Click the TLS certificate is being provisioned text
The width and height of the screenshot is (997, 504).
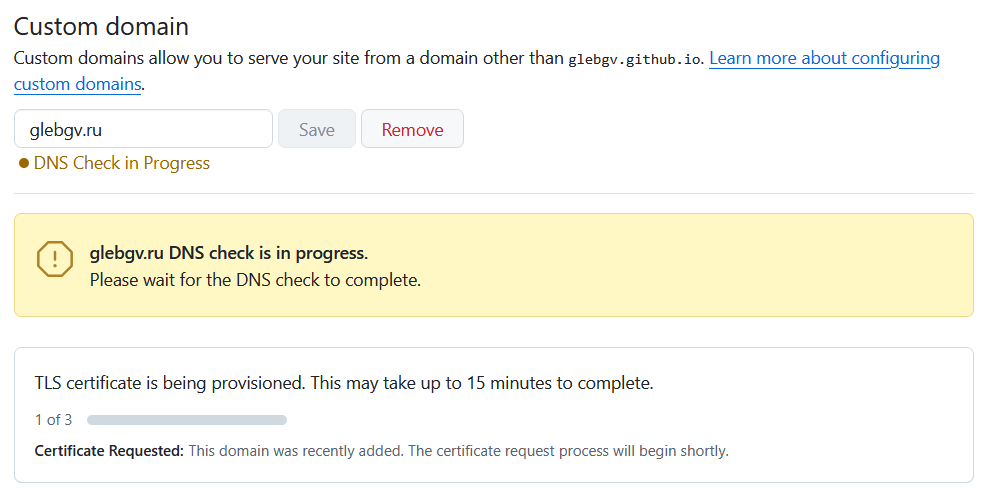point(344,383)
